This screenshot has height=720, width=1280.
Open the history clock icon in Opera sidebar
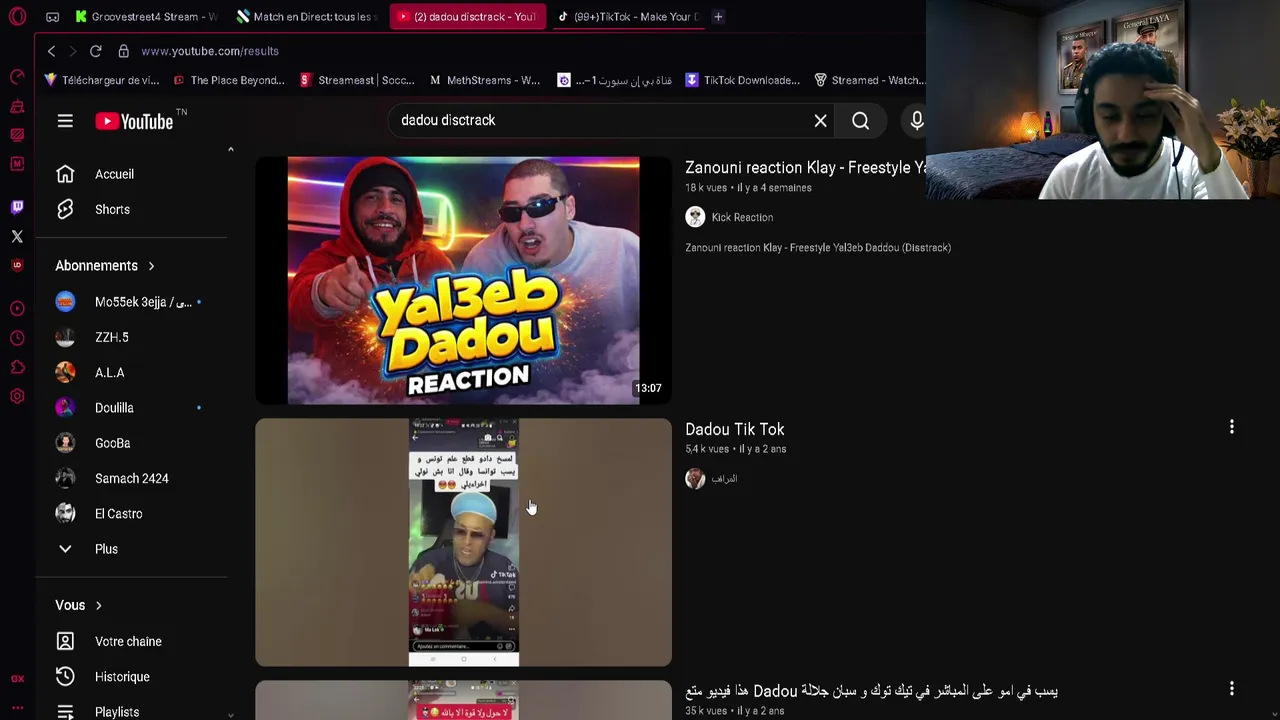(x=17, y=338)
